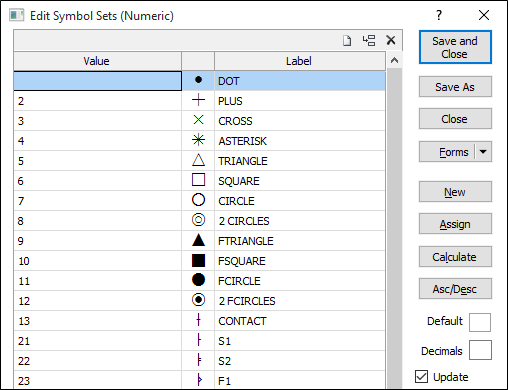Select the filled triangle symbol in row 9
The width and height of the screenshot is (508, 390).
click(x=198, y=240)
